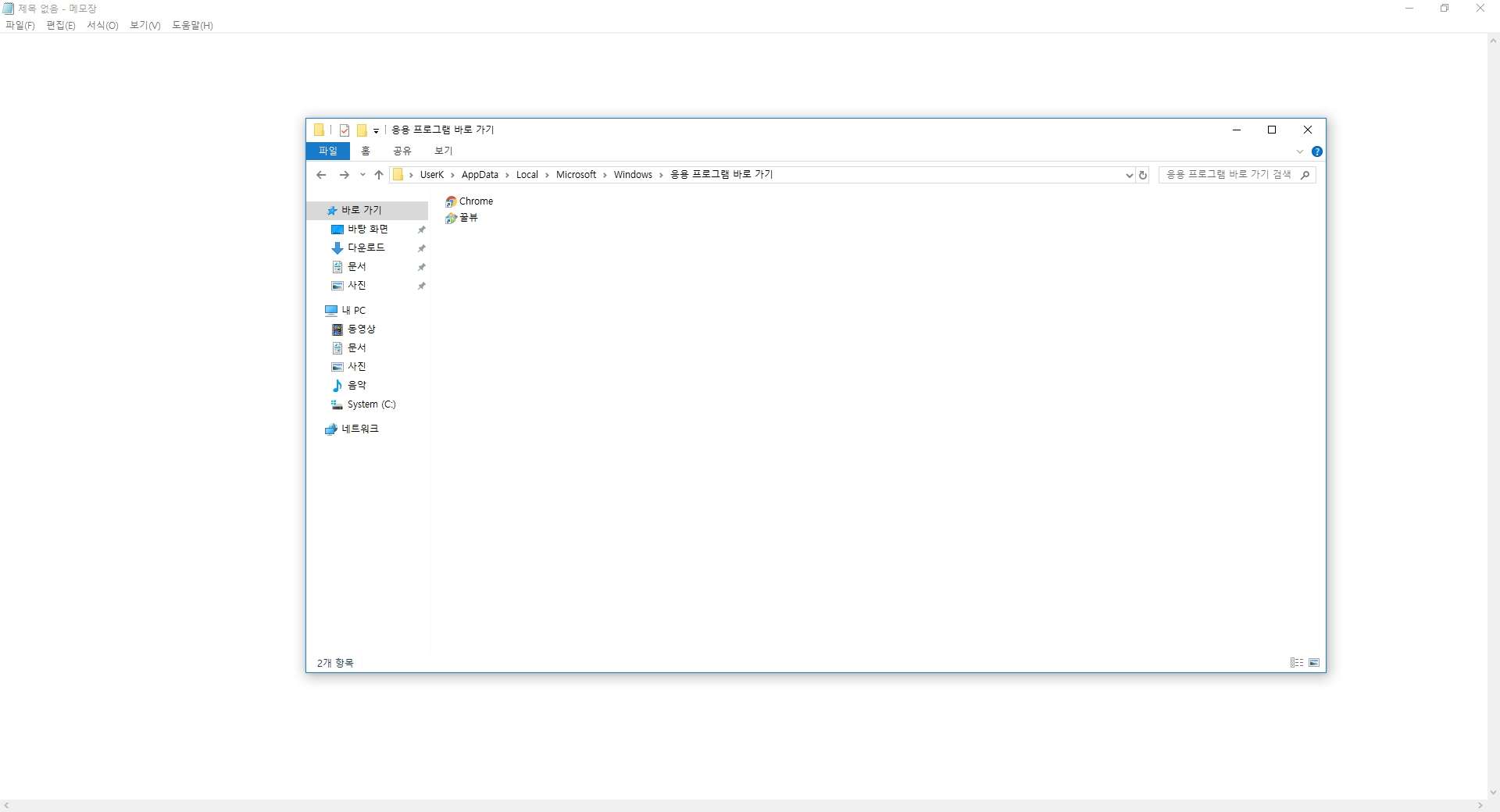Screen dimensions: 1500x812
Task: Open pinned 문서 under 바로 가기
Action: 356,266
